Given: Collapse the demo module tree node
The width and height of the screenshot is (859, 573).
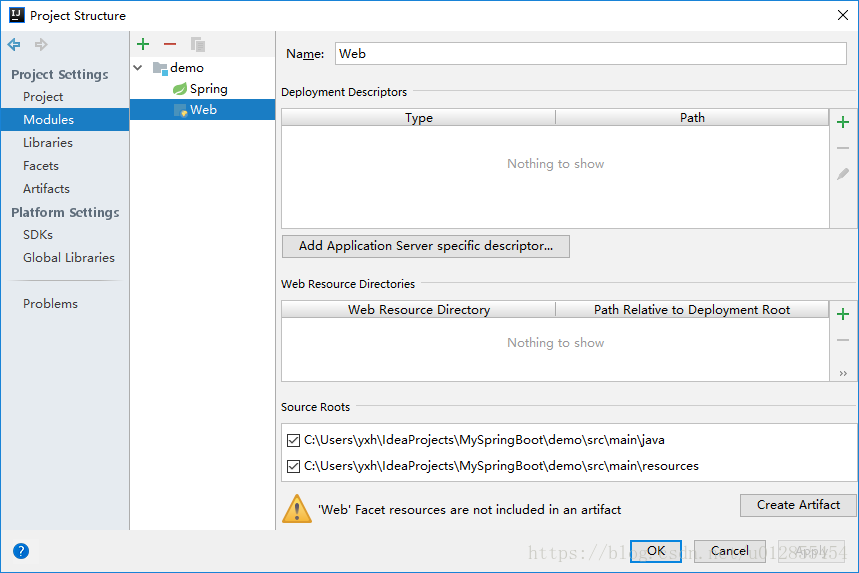Looking at the screenshot, I should pyautogui.click(x=138, y=68).
